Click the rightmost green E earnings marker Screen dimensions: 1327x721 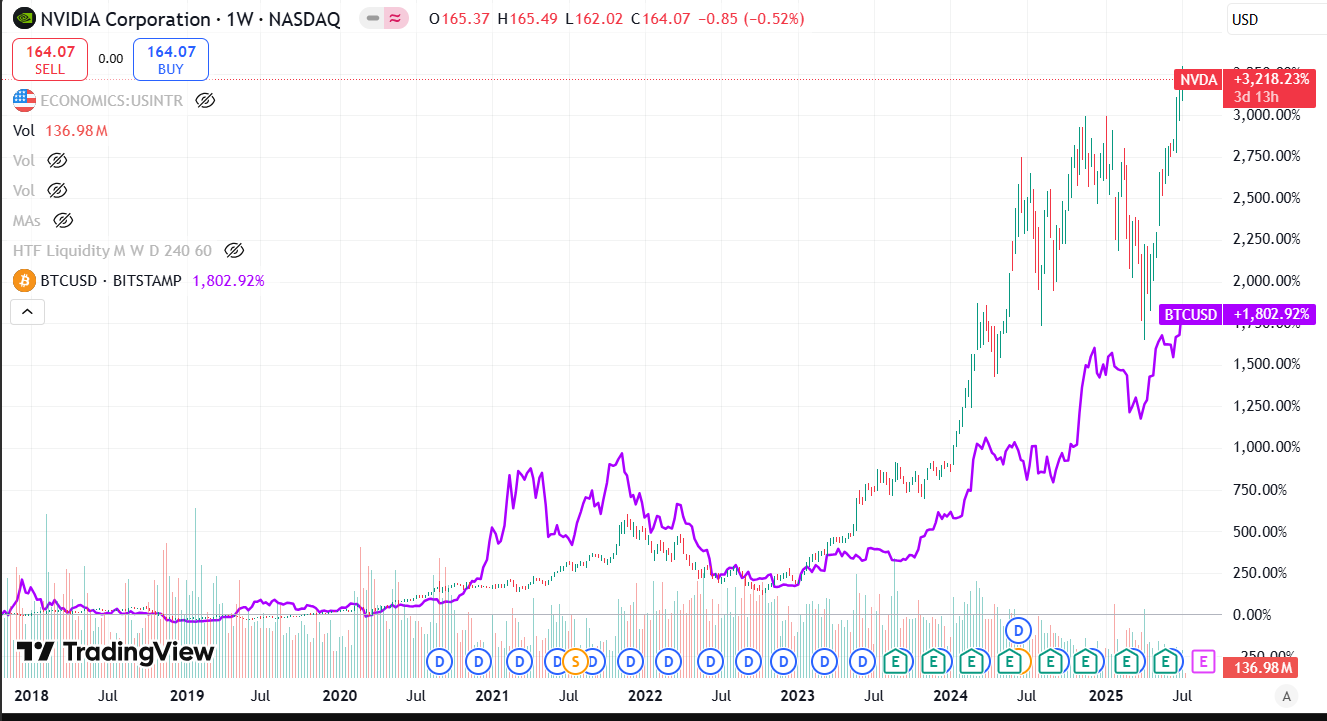point(1165,661)
